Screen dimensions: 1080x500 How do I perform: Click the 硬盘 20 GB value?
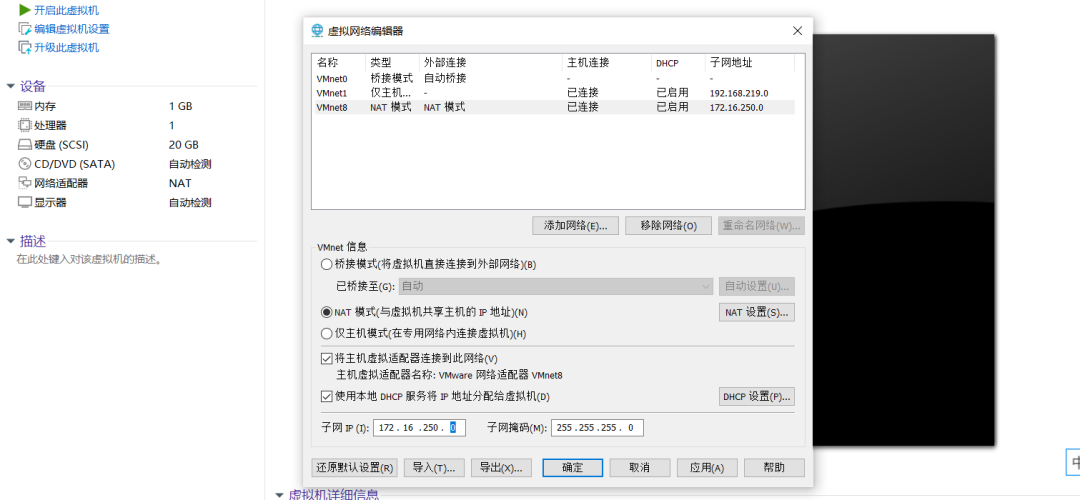pyautogui.click(x=183, y=145)
